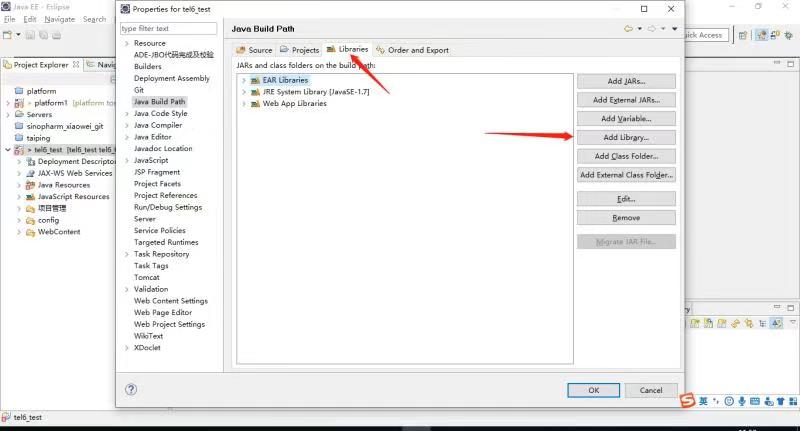Screen dimensions: 800x431
Task: Open the Libraries tab
Action: pyautogui.click(x=347, y=49)
